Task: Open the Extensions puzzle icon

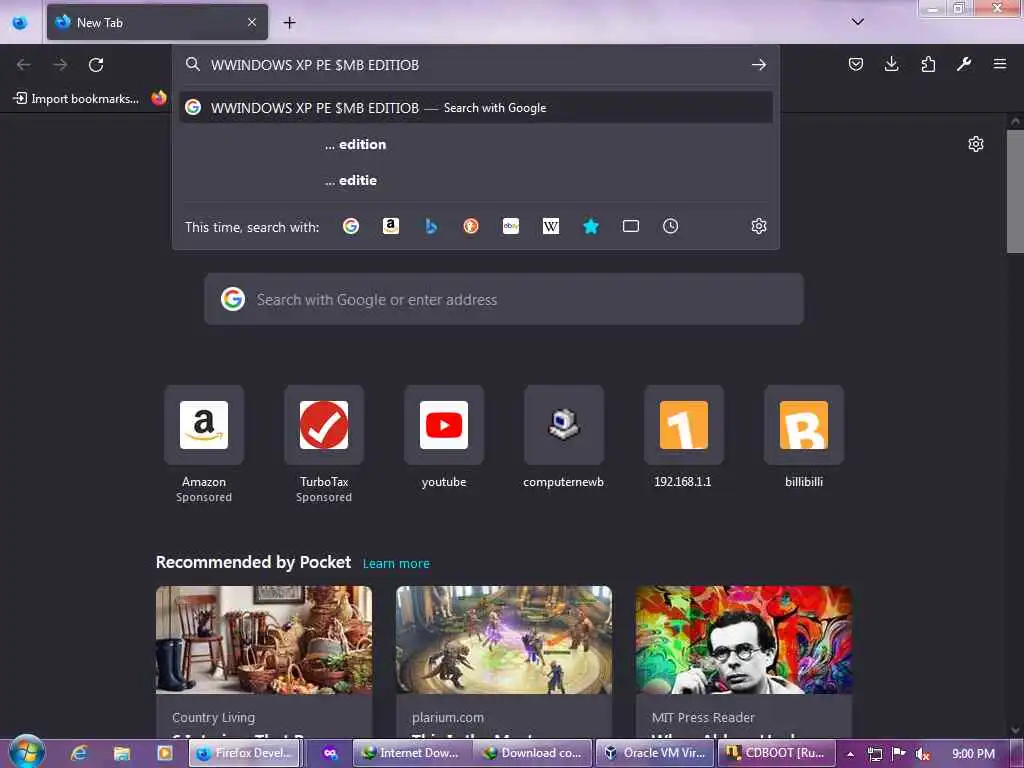Action: click(x=928, y=64)
